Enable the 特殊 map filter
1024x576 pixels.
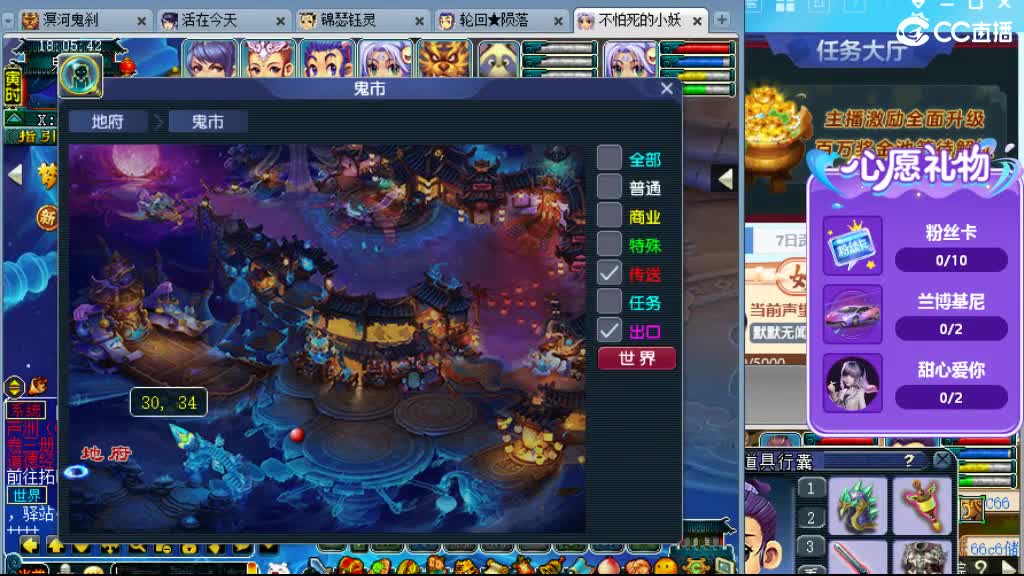pos(609,244)
